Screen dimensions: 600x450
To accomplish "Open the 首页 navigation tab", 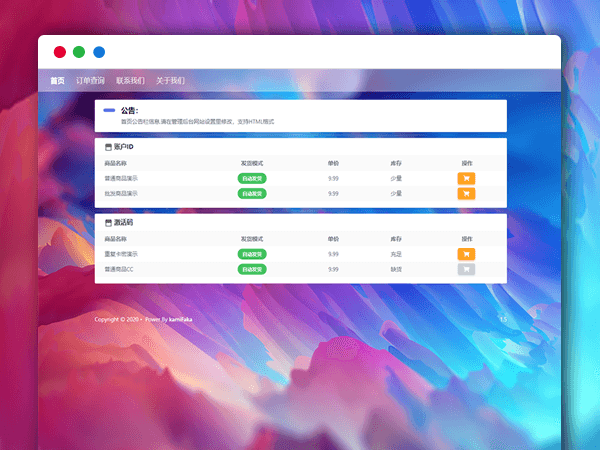I will point(58,80).
